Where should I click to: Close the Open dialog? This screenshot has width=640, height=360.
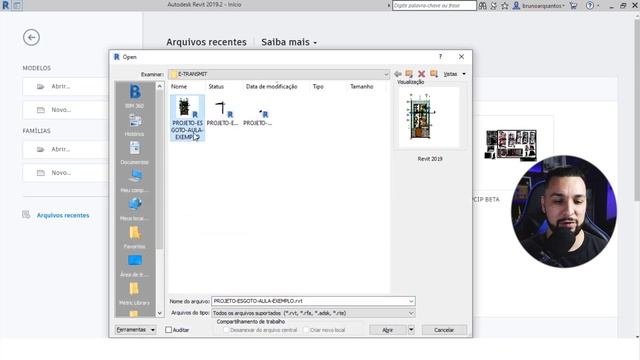click(461, 57)
